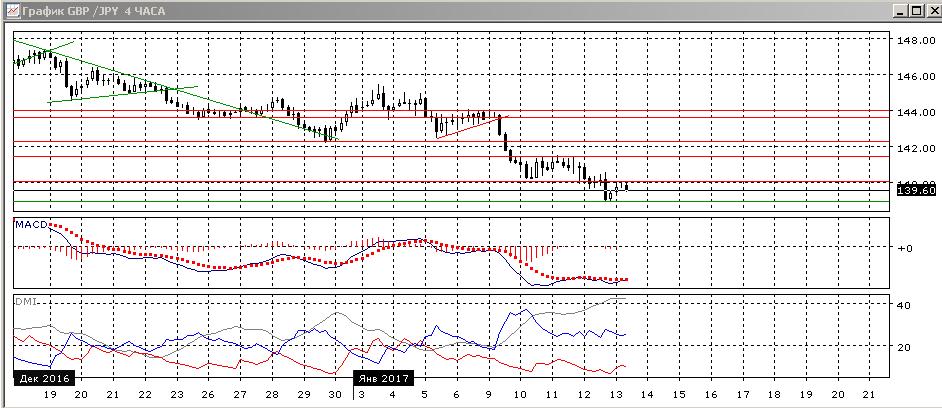Click date label 23 on the time axis
Screen dimensions: 942x408
pyautogui.click(x=176, y=395)
